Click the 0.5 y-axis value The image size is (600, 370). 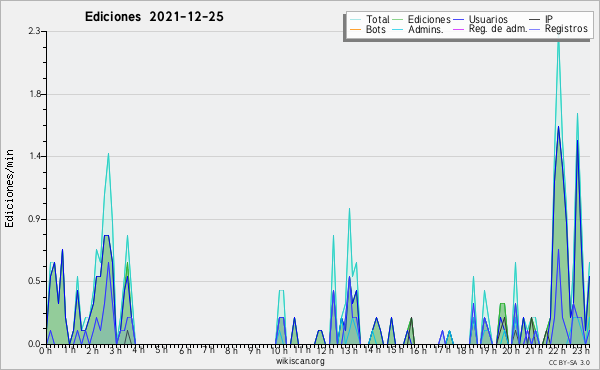[34, 281]
